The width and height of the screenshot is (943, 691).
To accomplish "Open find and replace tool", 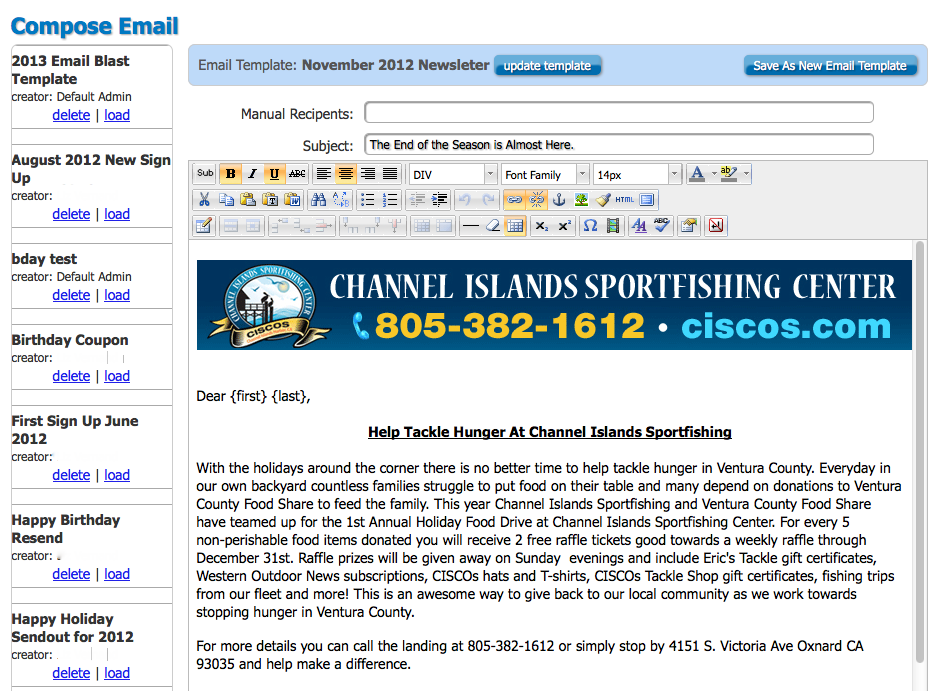I will pos(341,200).
